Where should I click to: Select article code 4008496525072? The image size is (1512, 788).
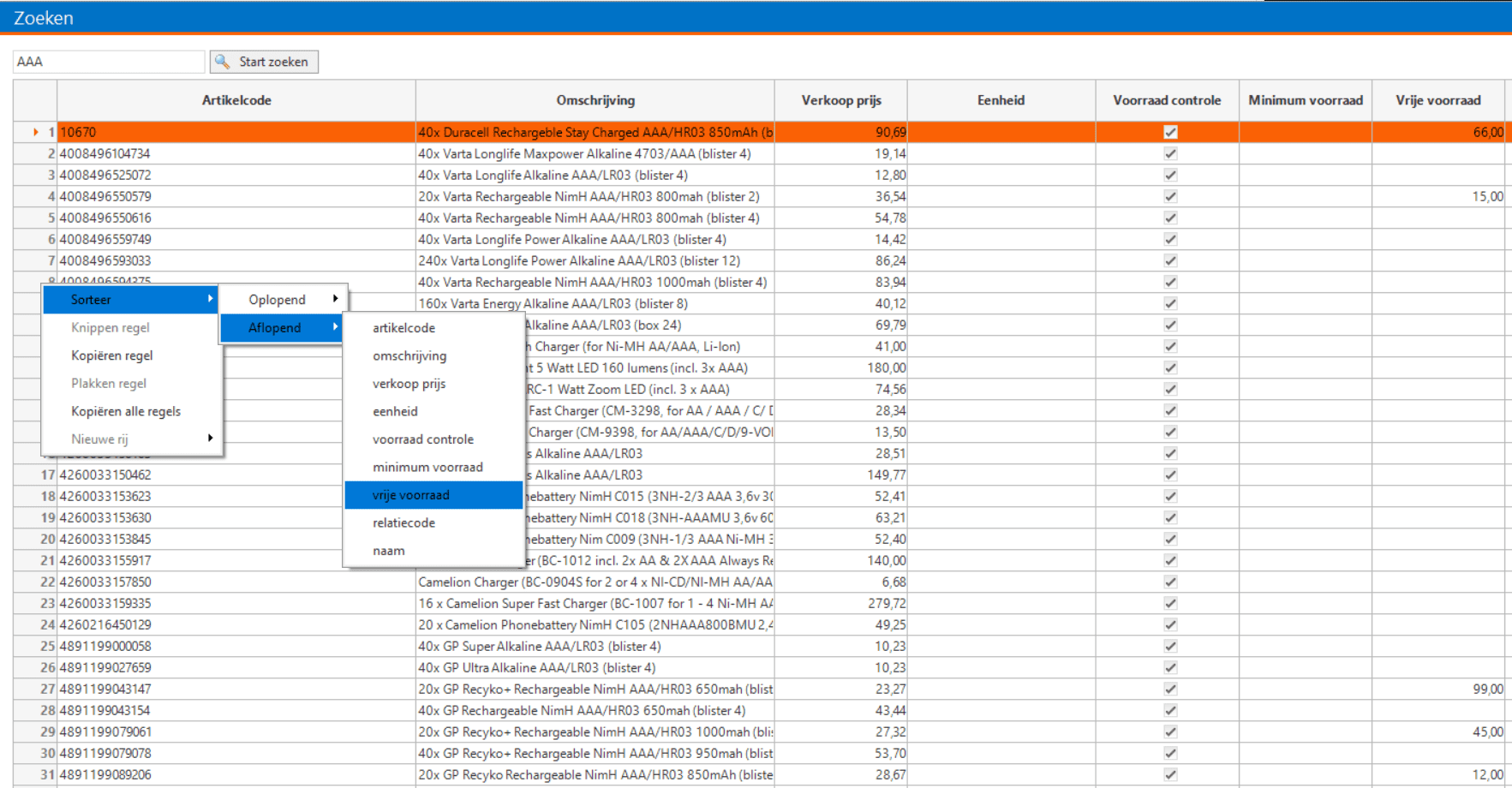236,175
